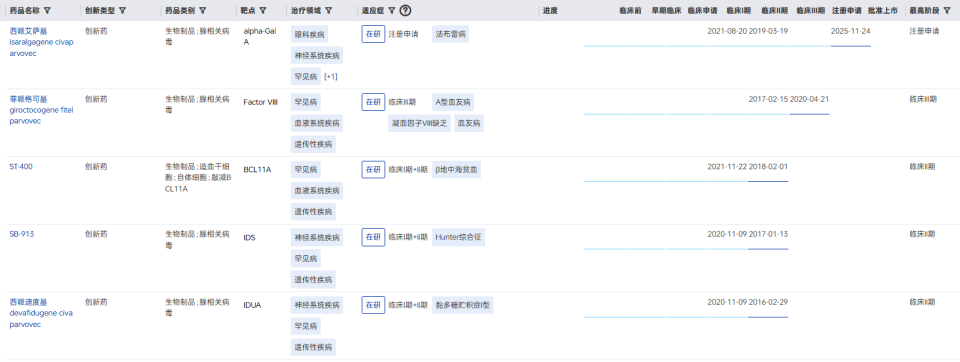
Task: Select 遗传性疾病 tag in the BCL11A row
Action: point(313,211)
